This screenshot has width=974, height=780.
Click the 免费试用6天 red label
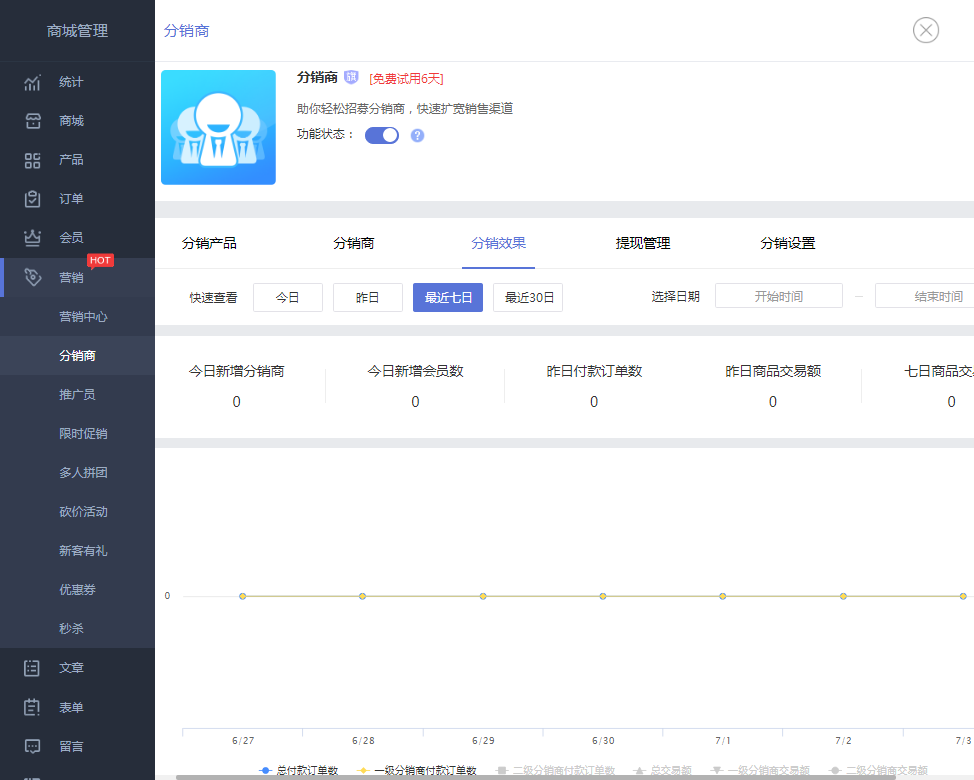point(406,79)
